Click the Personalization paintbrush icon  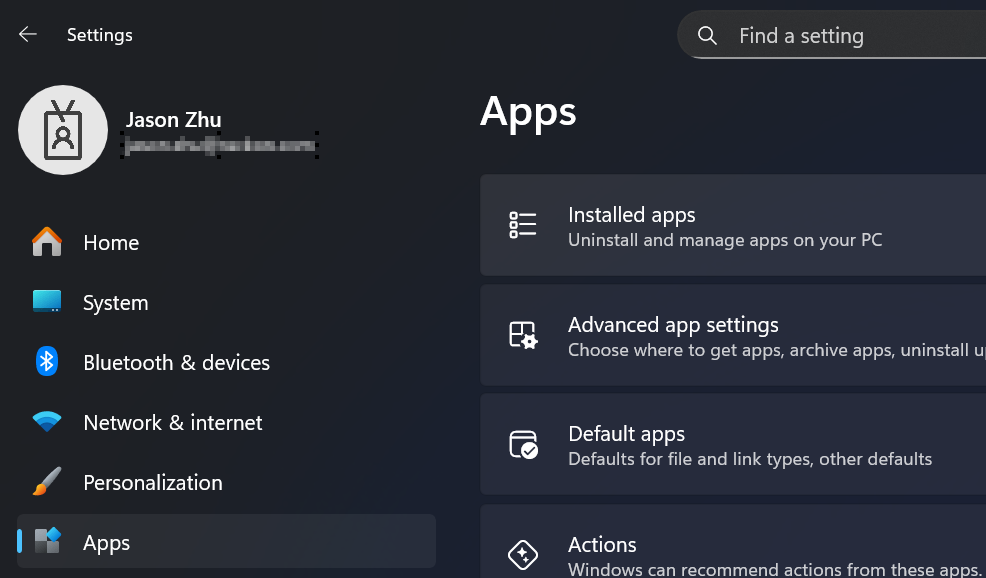(47, 482)
